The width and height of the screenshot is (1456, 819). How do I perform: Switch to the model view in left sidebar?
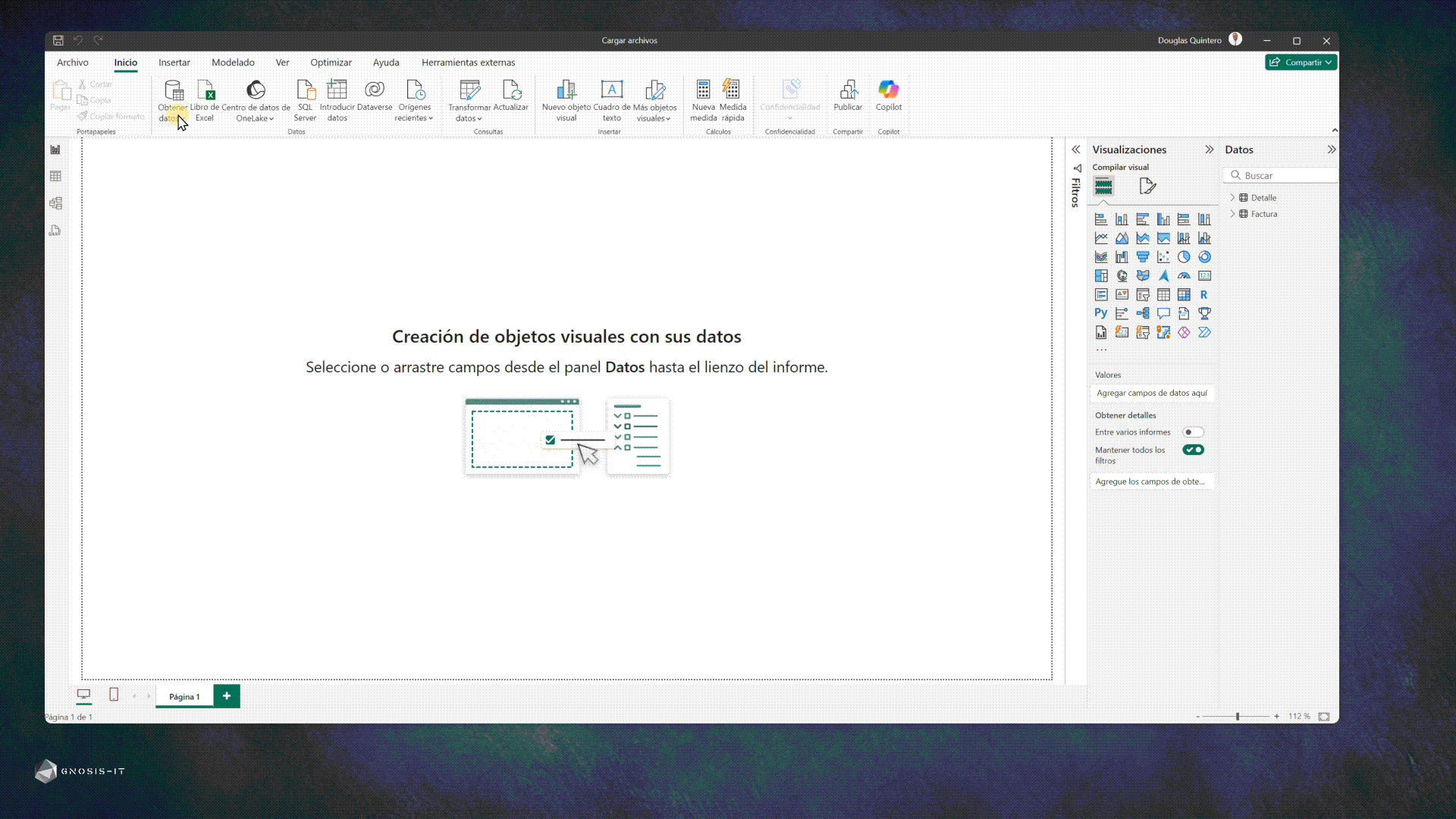55,203
